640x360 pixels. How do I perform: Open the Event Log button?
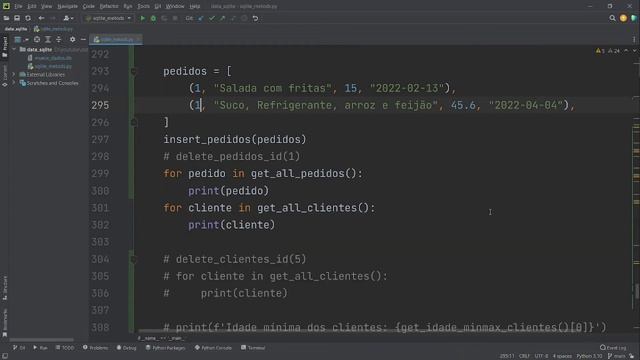(x=613, y=348)
